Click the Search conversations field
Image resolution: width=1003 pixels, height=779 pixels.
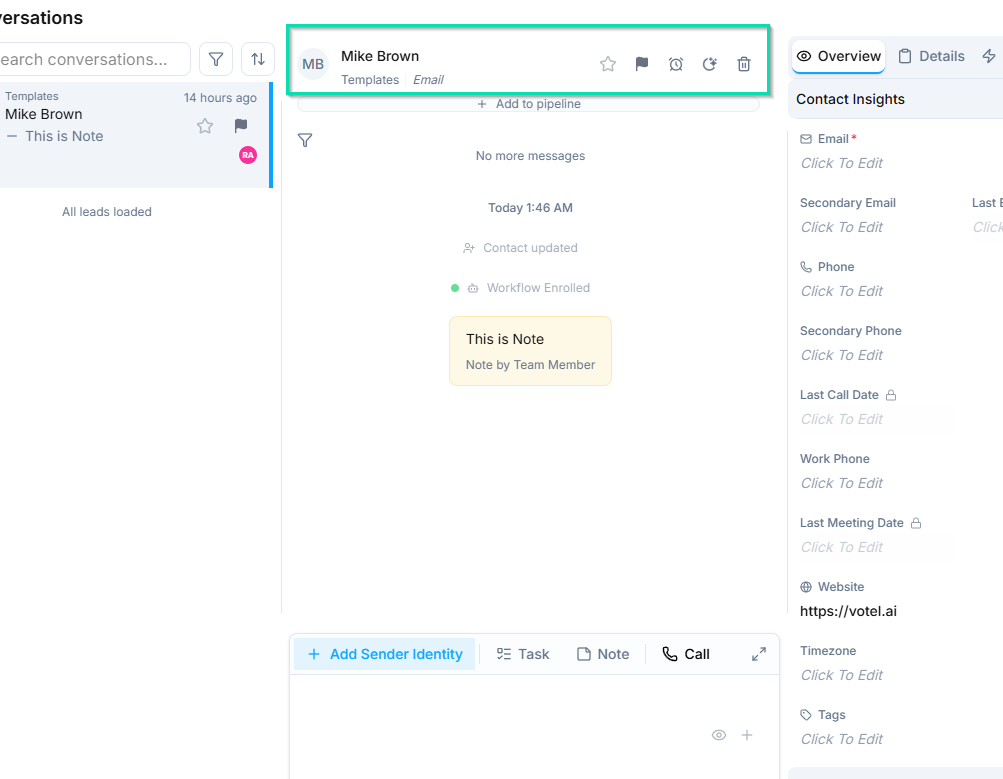90,59
